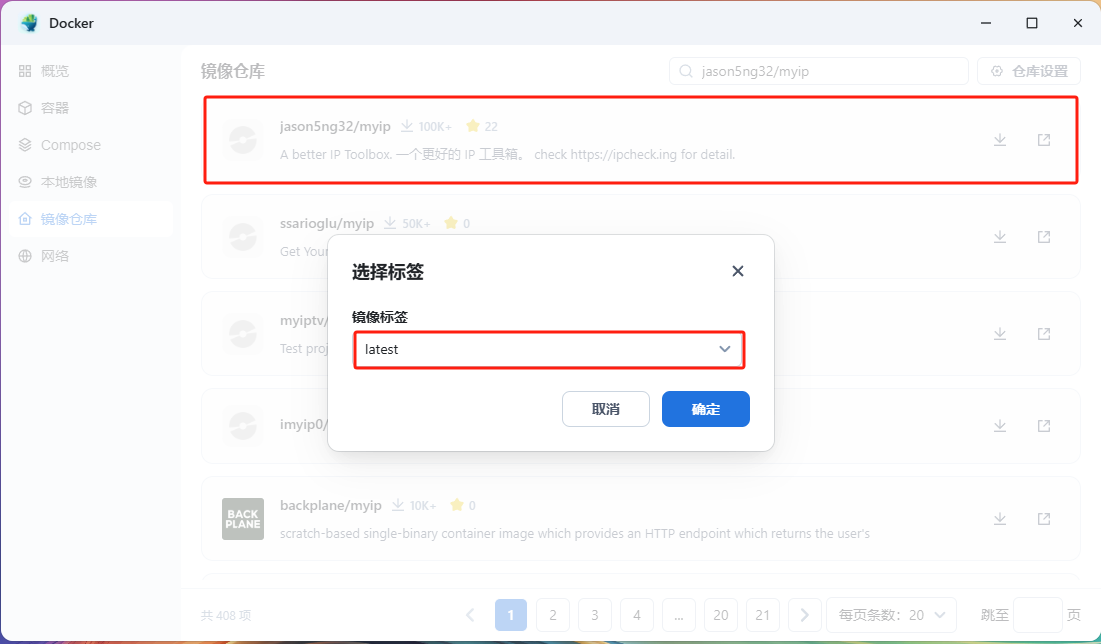Select the backplane/myip repository name
The image size is (1101, 644).
pyautogui.click(x=331, y=506)
